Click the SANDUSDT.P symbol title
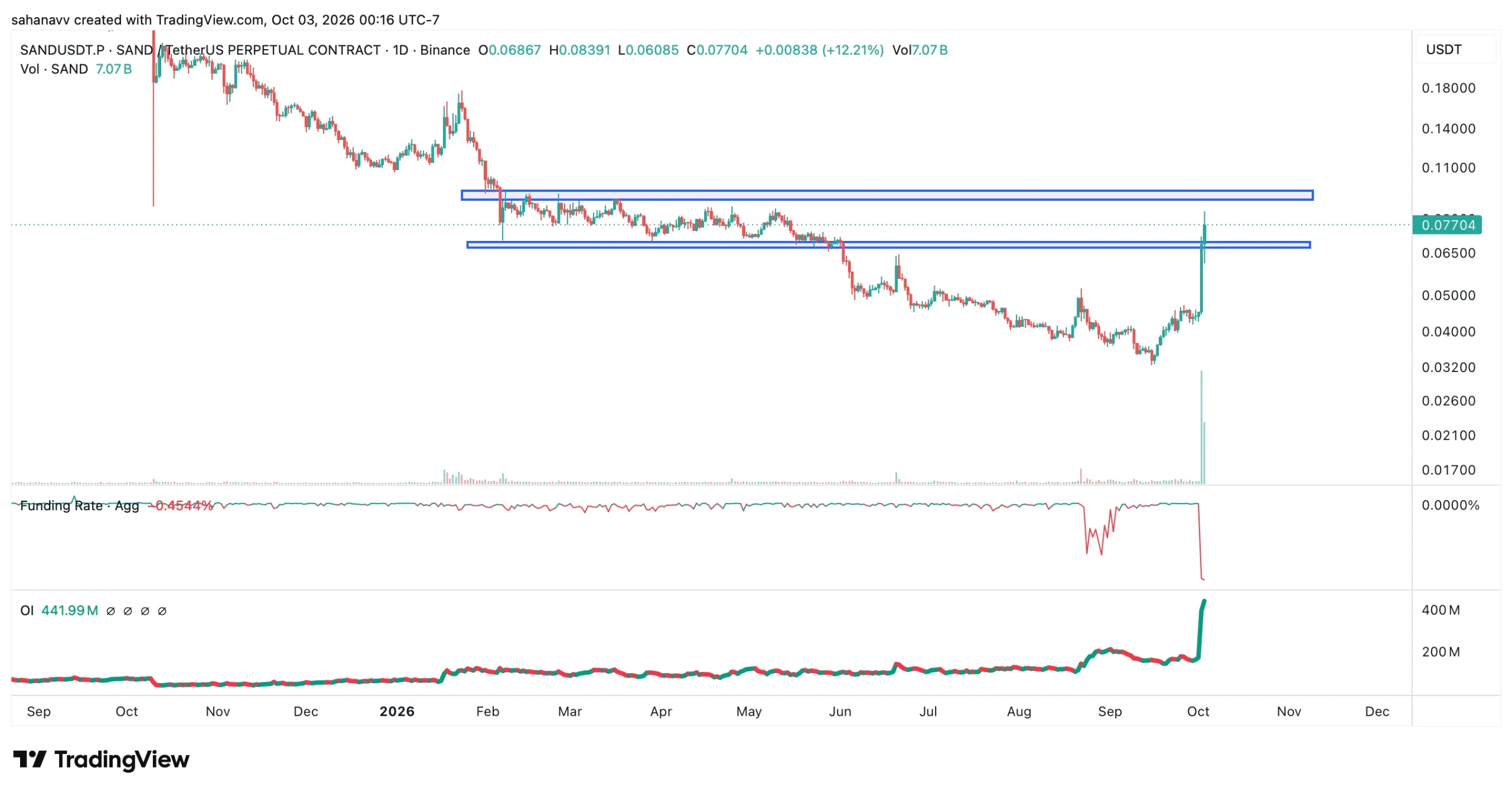This screenshot has width=1512, height=793. click(62, 50)
